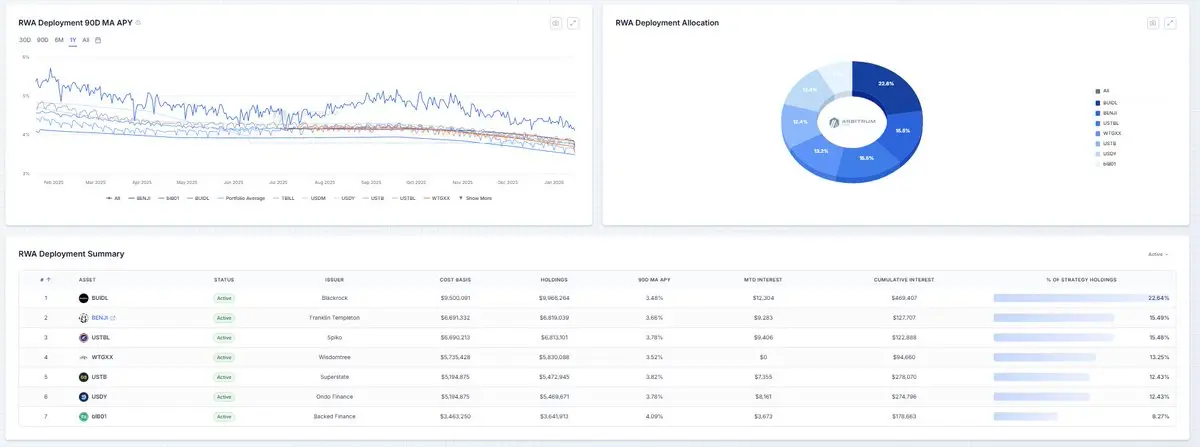This screenshot has height=447, width=1200.
Task: Expand Show More in chart legend
Action: tap(475, 198)
